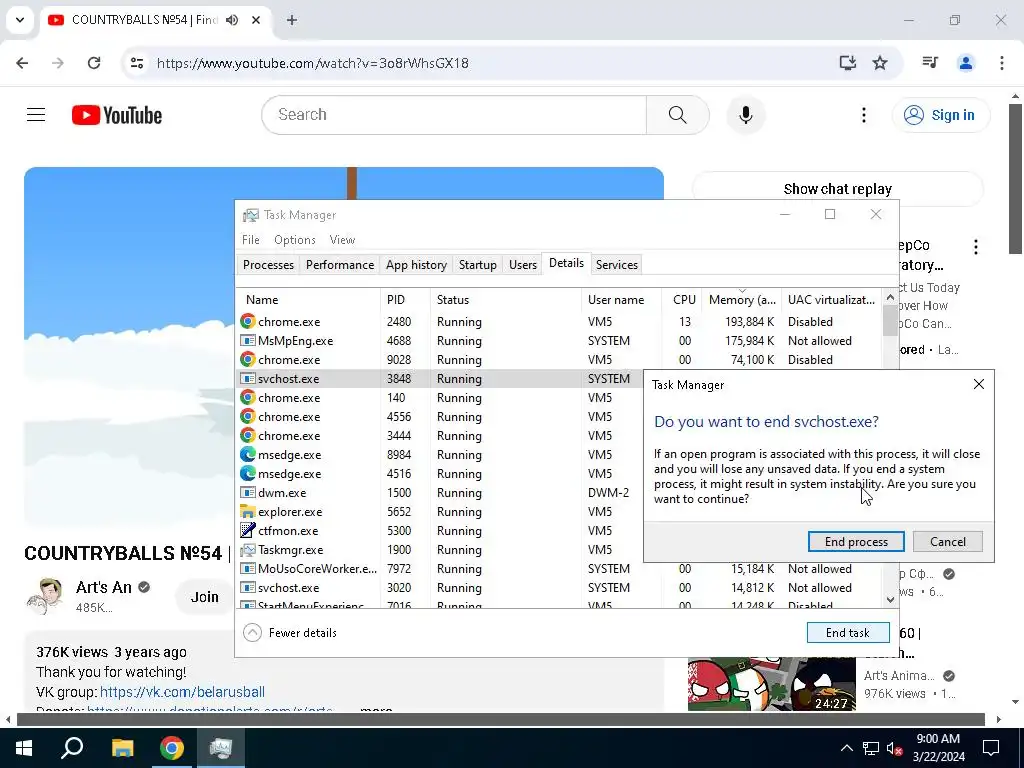Sort by the Memory column header

point(742,300)
